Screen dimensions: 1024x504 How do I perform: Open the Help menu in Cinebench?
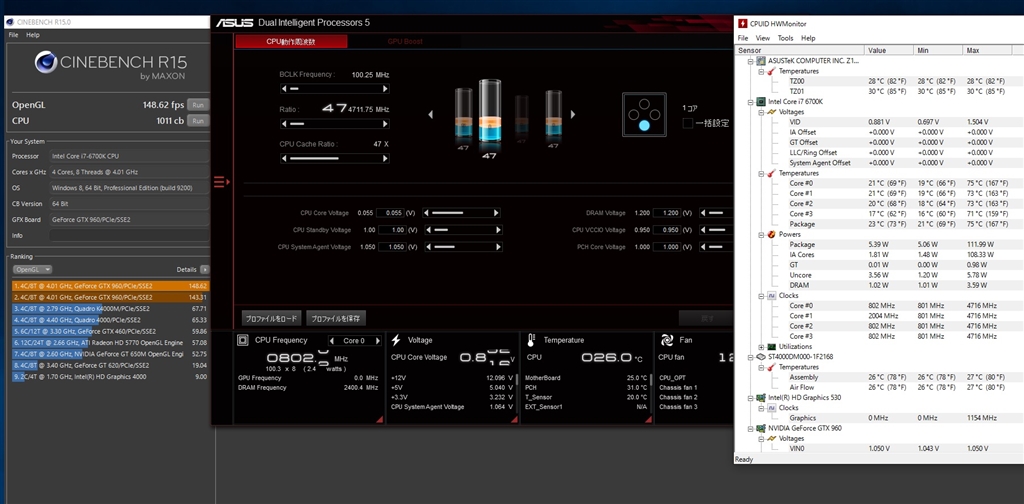[x=33, y=34]
